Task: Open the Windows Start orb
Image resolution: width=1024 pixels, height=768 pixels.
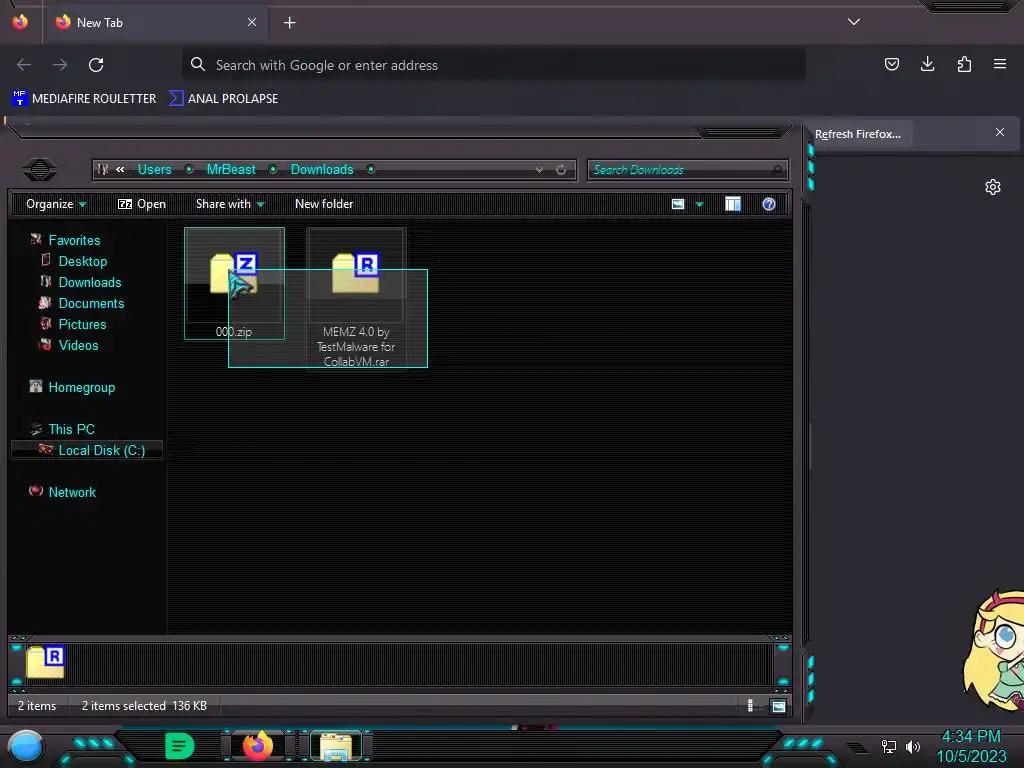Action: [26, 747]
